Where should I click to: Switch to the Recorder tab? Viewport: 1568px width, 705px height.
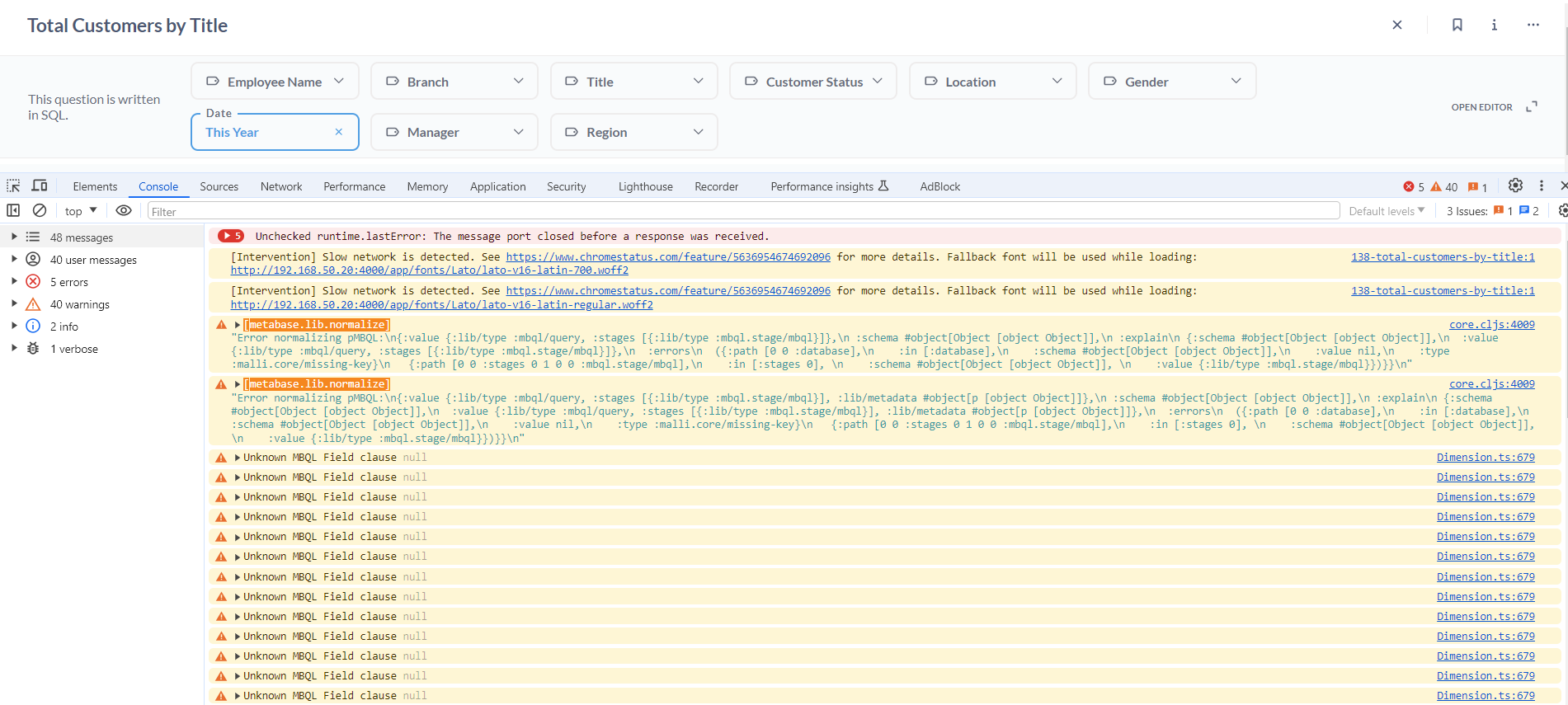pyautogui.click(x=716, y=186)
